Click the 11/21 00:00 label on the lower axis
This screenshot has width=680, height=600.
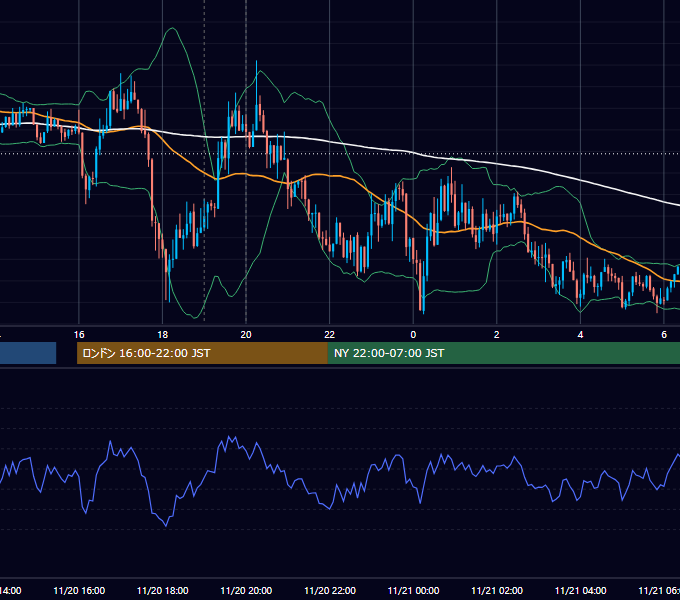point(413,591)
